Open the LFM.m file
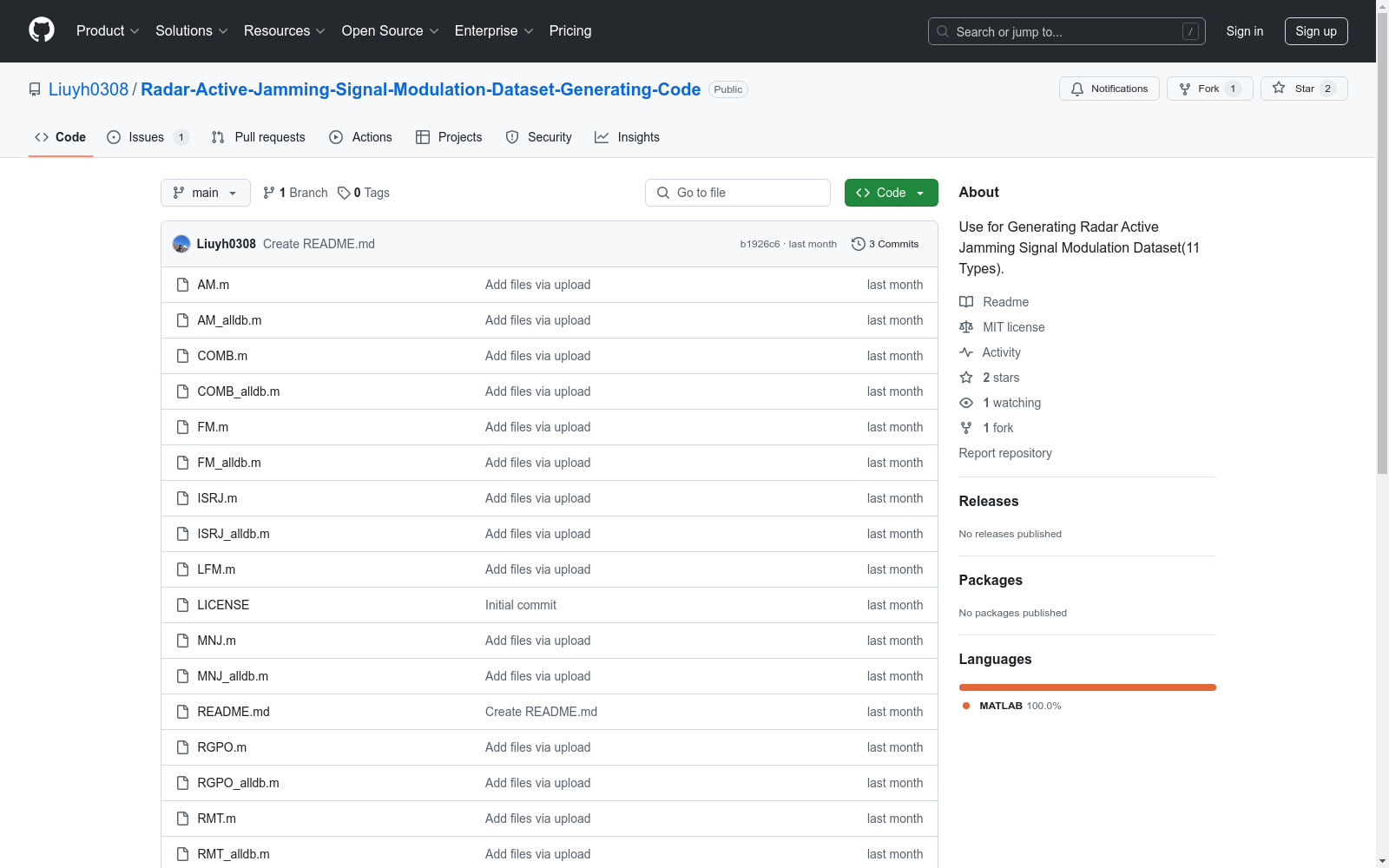 (x=216, y=569)
